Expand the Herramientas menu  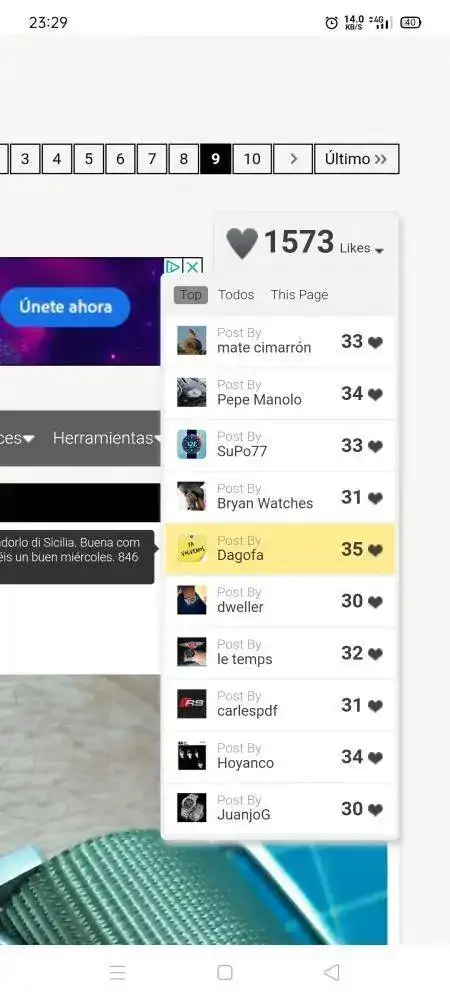(x=107, y=438)
